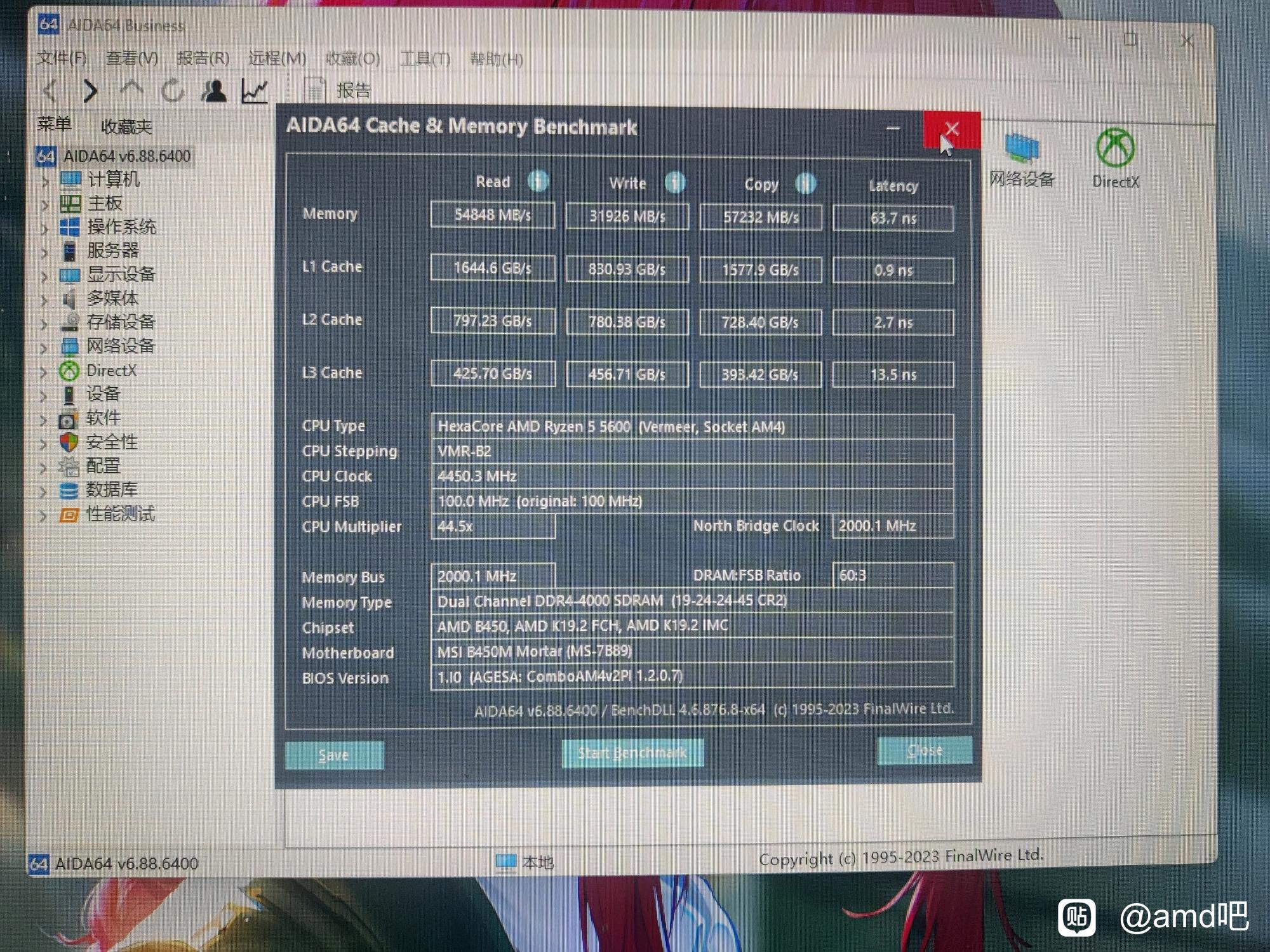1270x952 pixels.
Task: Select the 性能测试 benchmark tree icon
Action: click(68, 515)
